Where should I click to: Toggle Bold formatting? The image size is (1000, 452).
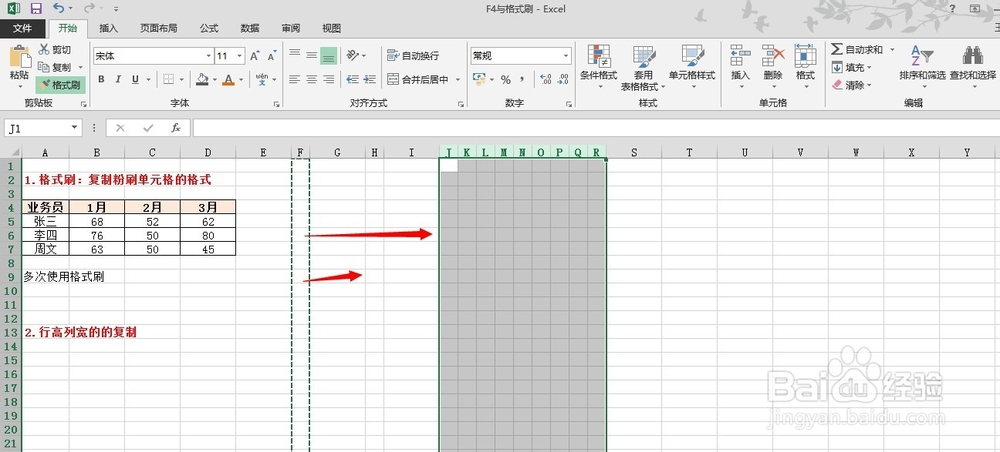click(101, 80)
